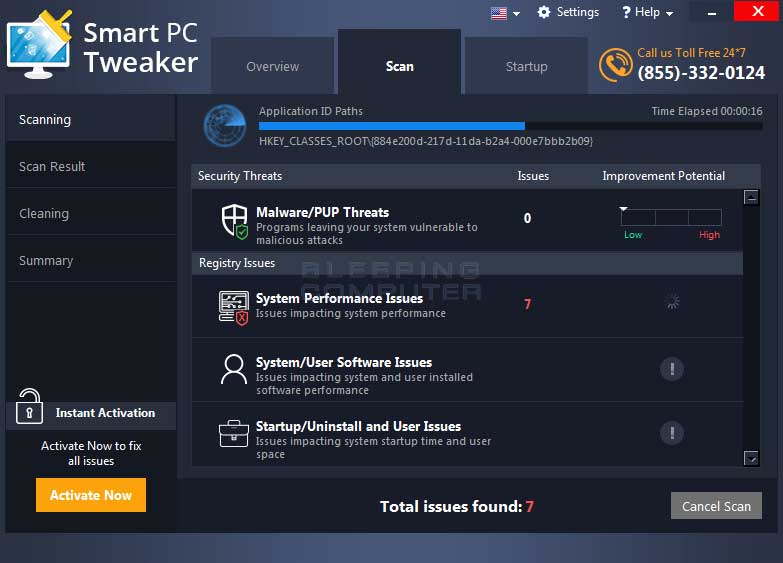
Task: Click the Settings gear icon
Action: (544, 13)
